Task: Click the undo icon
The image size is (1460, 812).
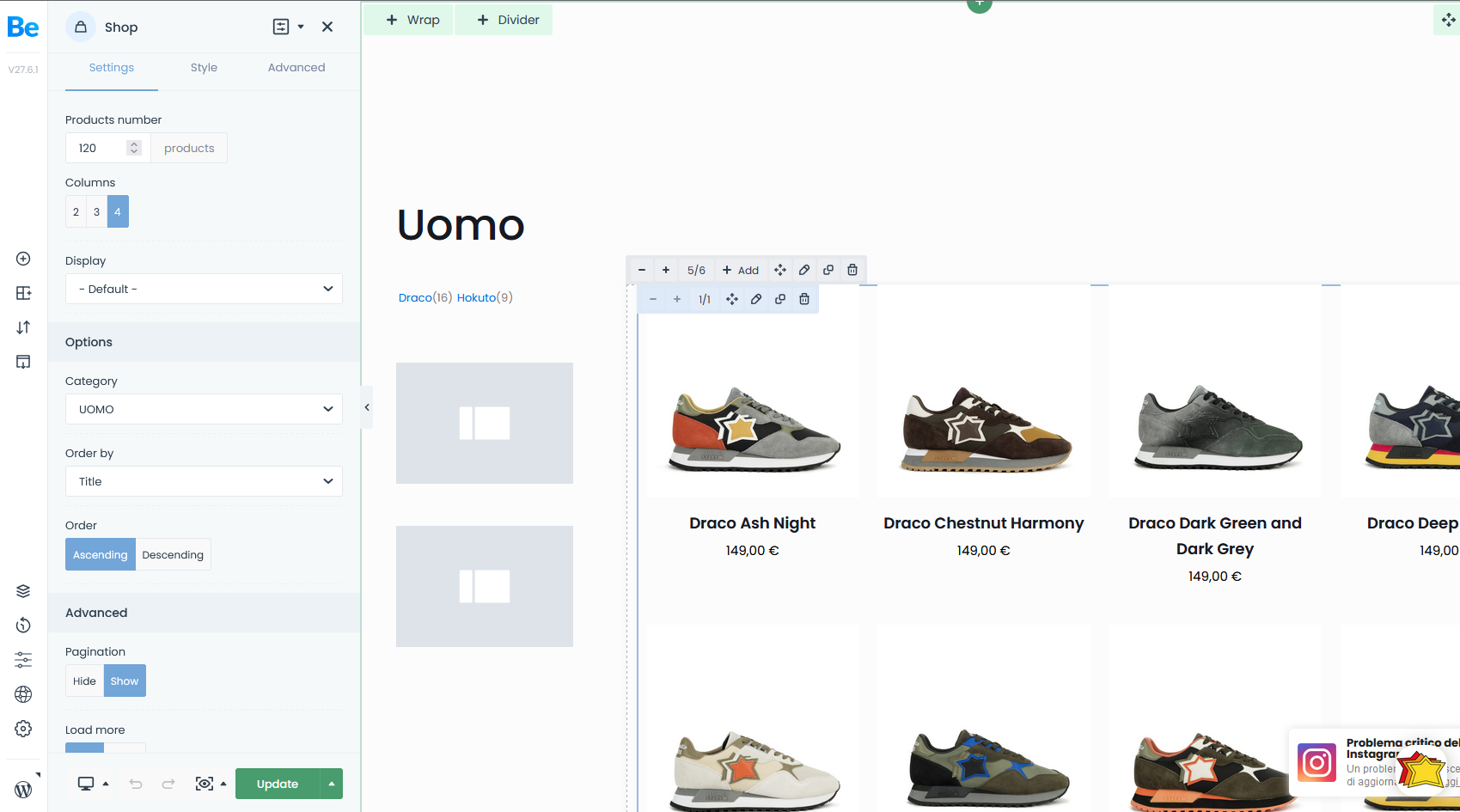Action: (x=136, y=784)
